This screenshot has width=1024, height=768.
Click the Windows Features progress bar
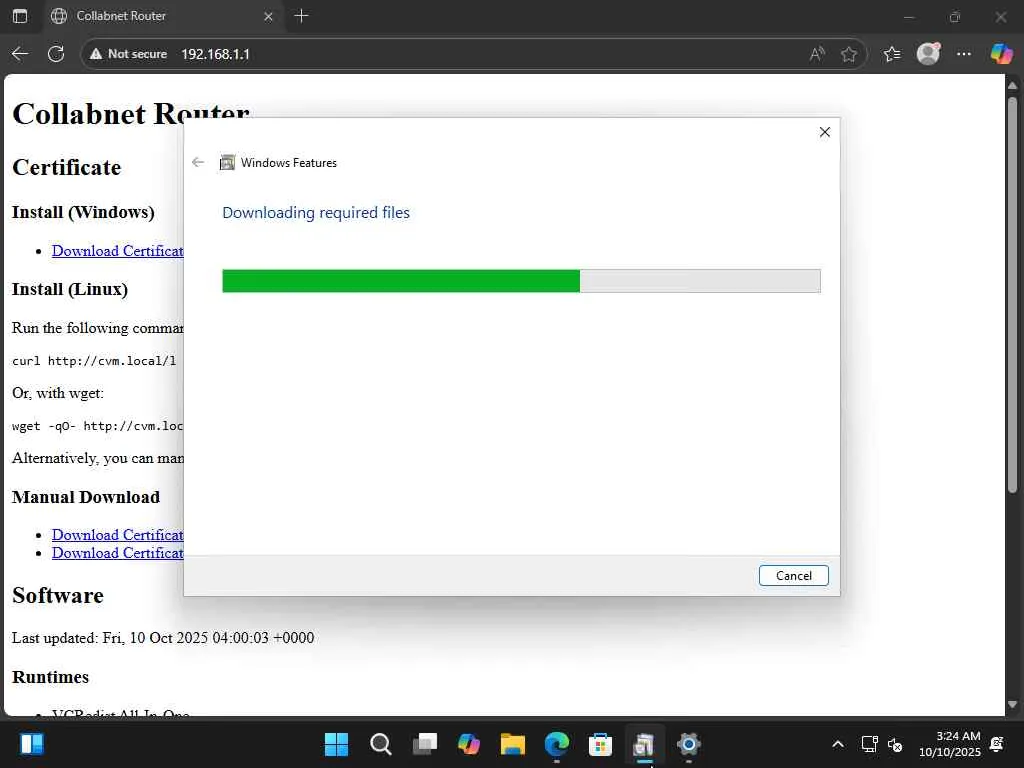521,281
